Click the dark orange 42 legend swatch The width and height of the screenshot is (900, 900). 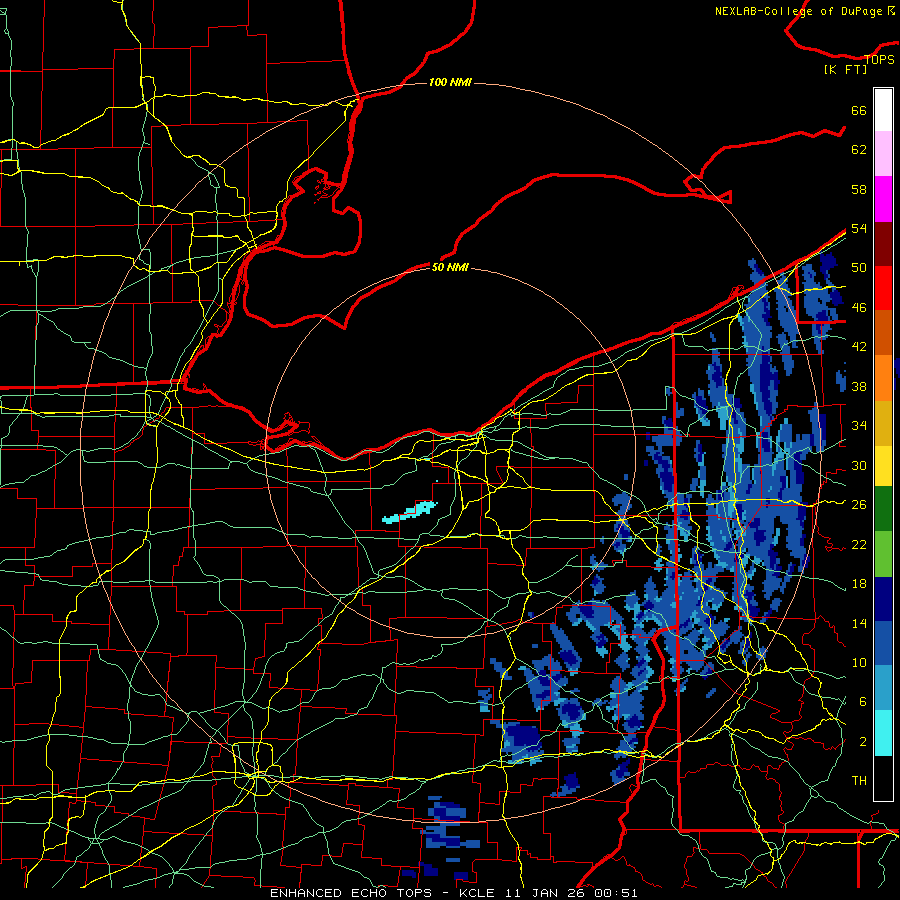tap(883, 333)
